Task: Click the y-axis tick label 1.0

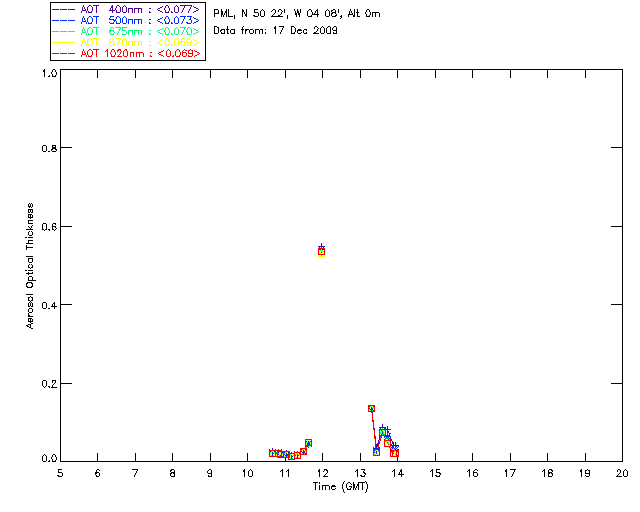Action: 49,73
